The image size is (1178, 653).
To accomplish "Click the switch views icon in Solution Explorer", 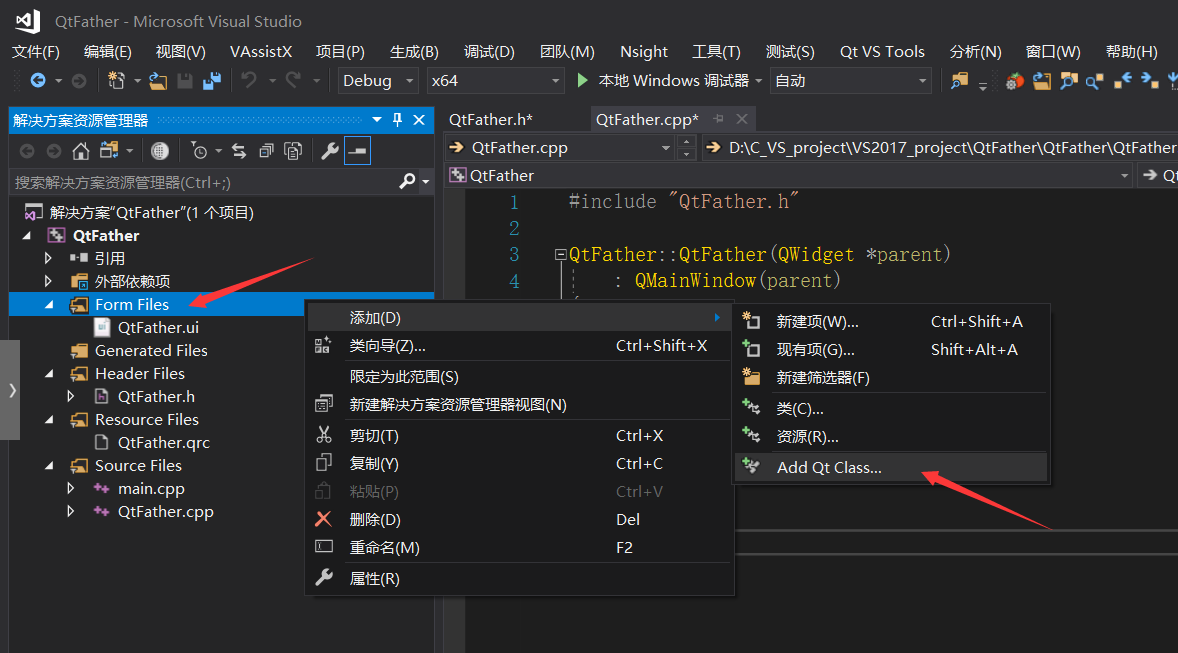I will [109, 151].
